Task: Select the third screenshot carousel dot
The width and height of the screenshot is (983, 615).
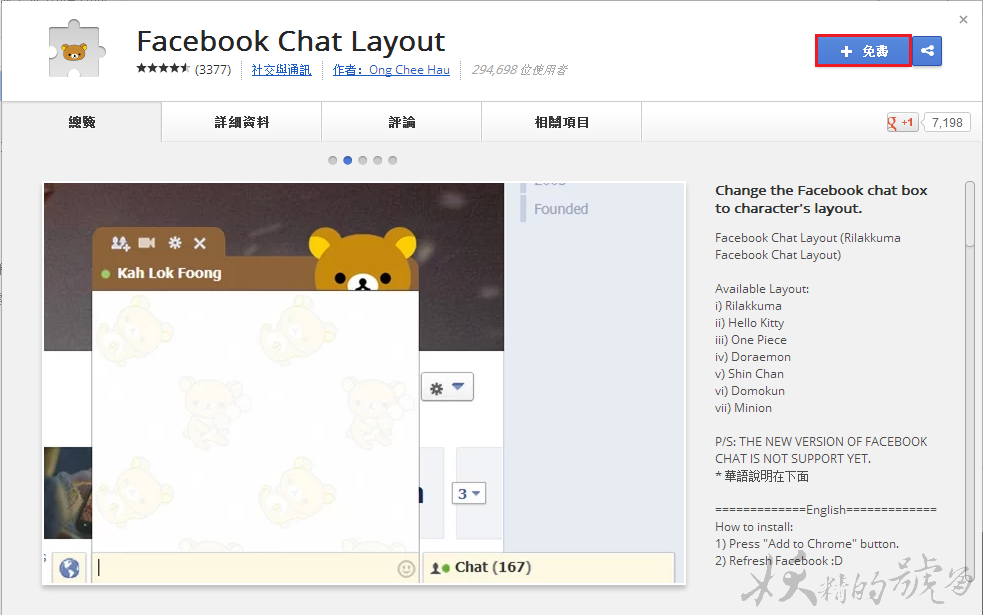Action: click(363, 160)
